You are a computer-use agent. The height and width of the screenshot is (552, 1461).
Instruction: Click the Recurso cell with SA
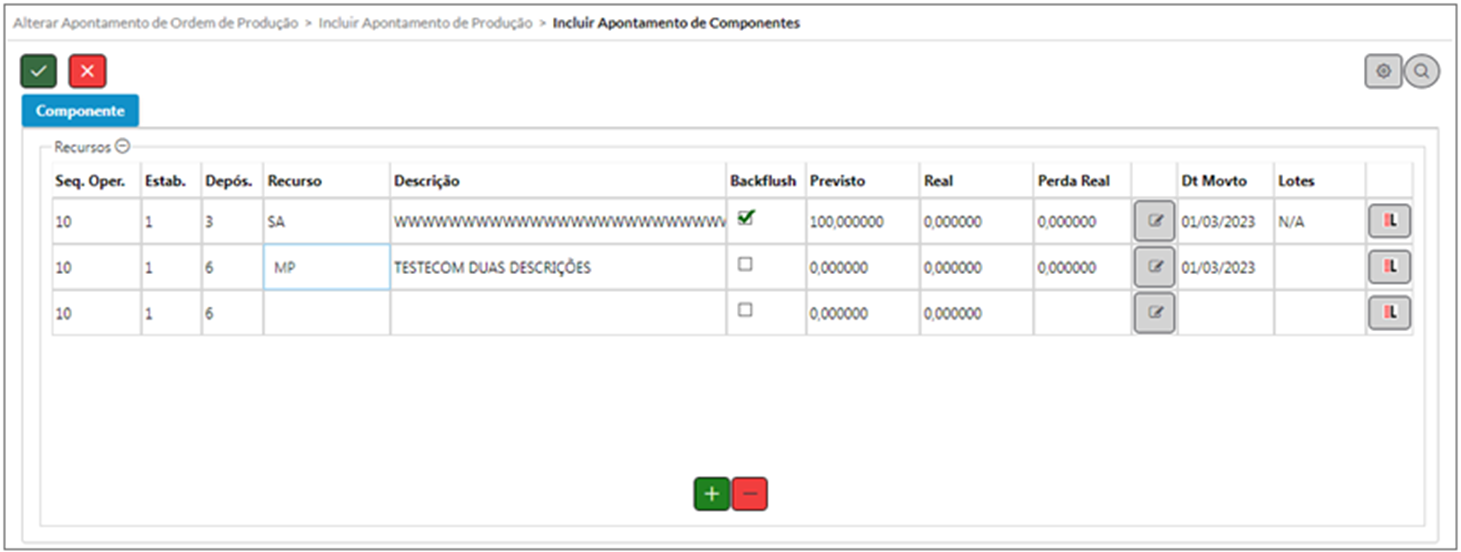327,221
